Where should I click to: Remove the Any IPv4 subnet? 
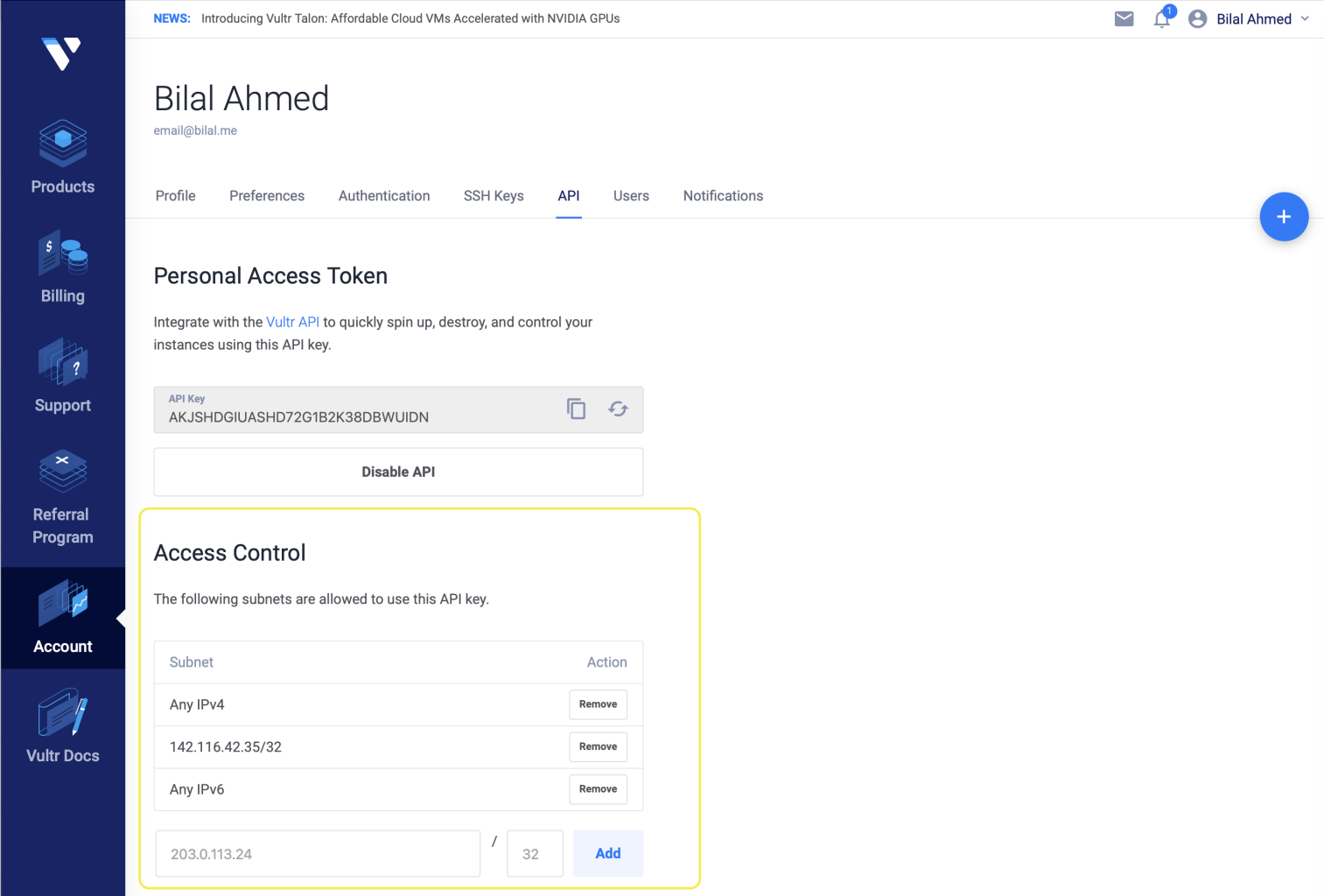click(x=598, y=704)
